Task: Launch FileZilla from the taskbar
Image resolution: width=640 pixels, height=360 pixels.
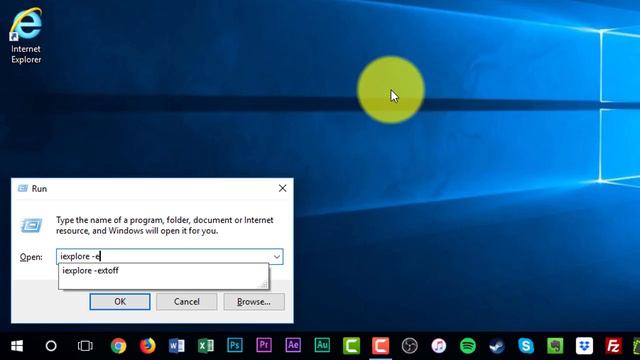Action: (613, 346)
